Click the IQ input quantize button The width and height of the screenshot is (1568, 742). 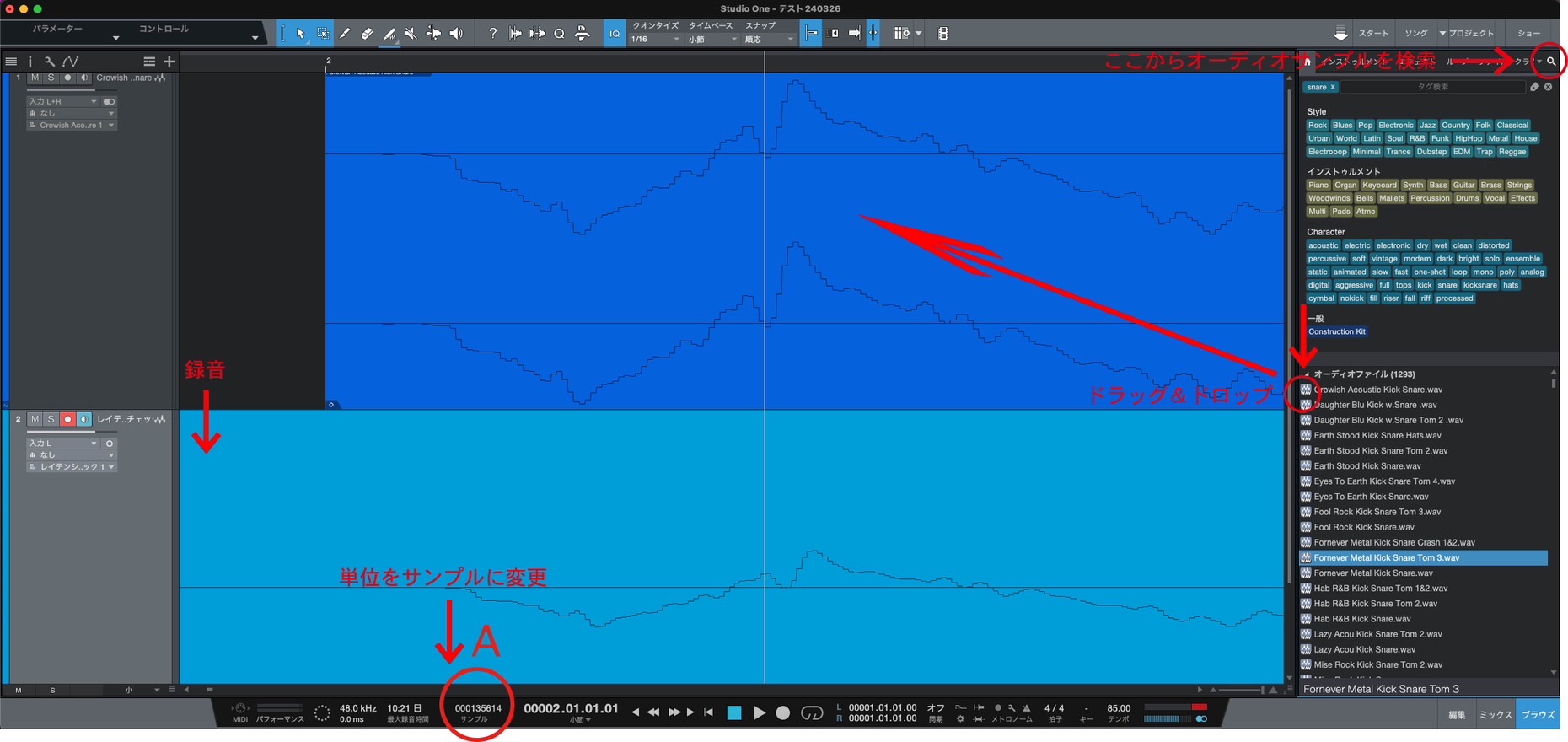[615, 34]
